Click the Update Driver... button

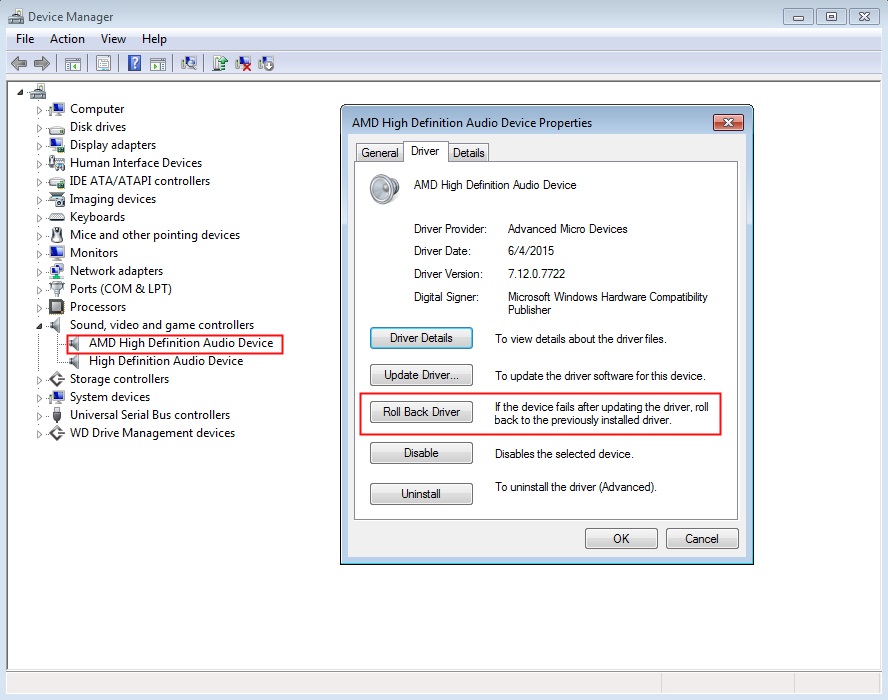[421, 375]
